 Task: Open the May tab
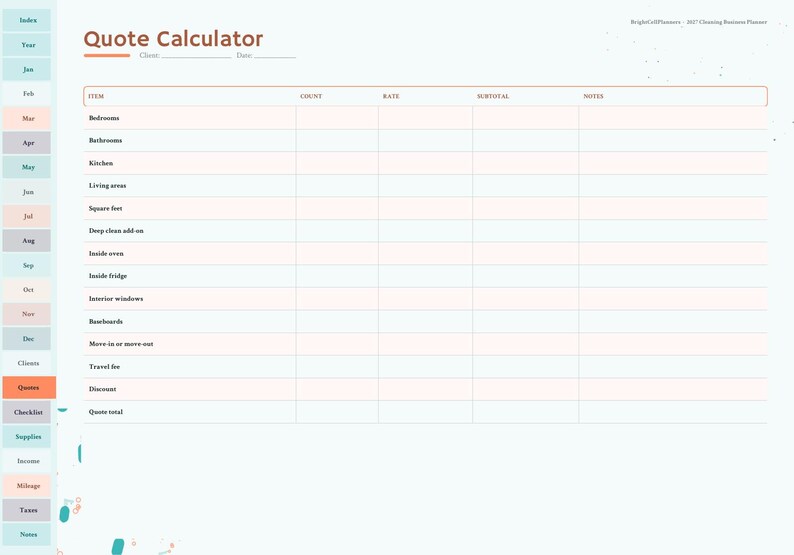pyautogui.click(x=27, y=167)
